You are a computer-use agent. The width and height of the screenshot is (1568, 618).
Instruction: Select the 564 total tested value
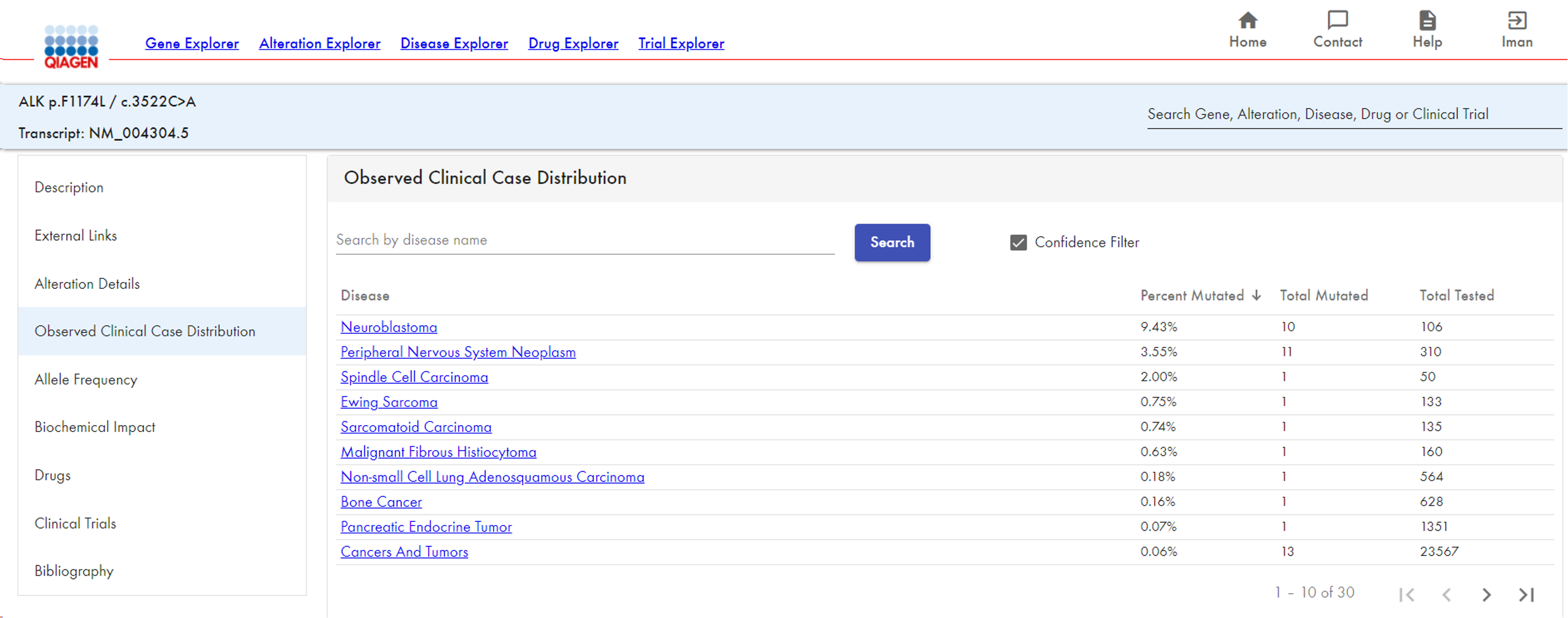1431,477
